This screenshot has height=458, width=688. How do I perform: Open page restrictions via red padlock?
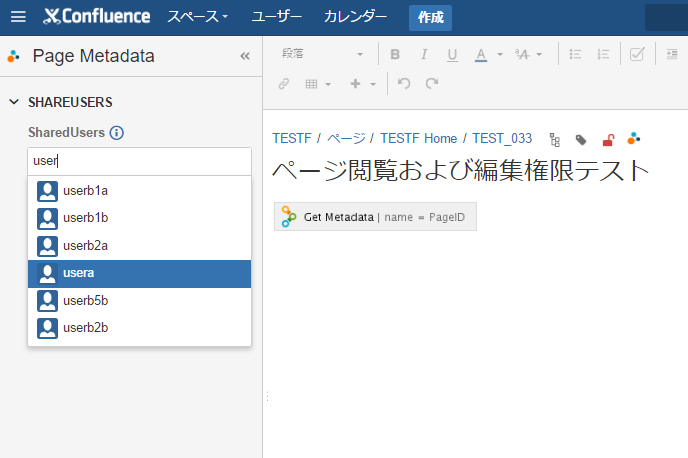click(x=608, y=140)
